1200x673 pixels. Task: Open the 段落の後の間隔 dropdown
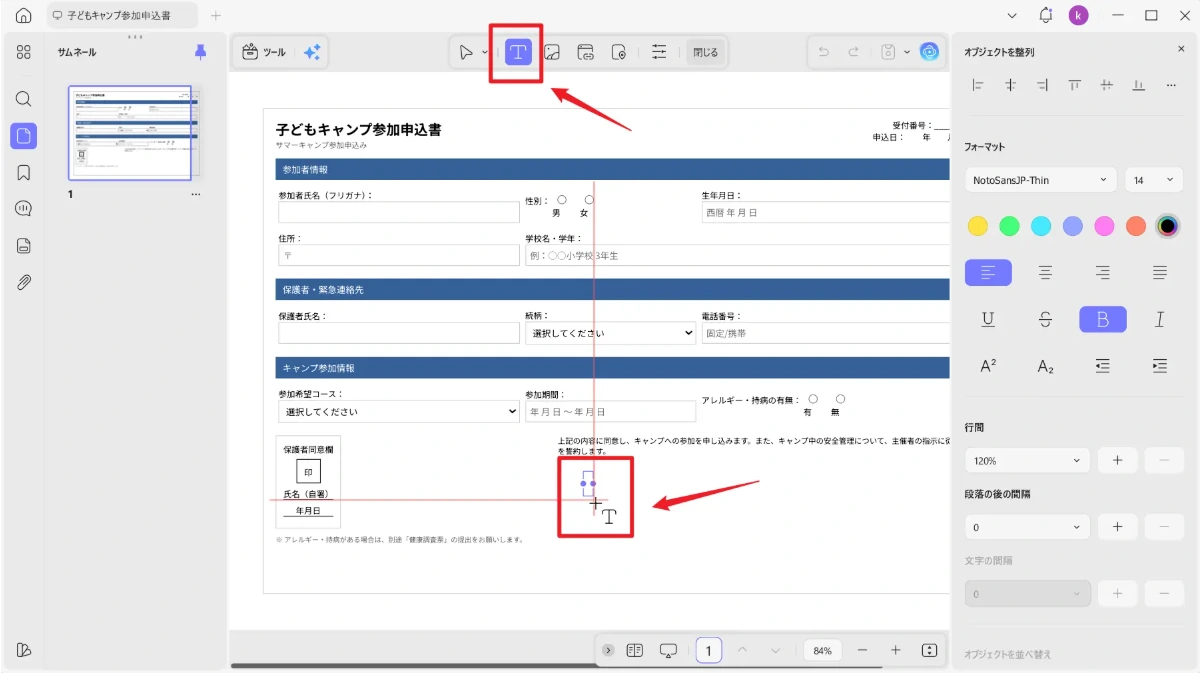[x=1027, y=527]
